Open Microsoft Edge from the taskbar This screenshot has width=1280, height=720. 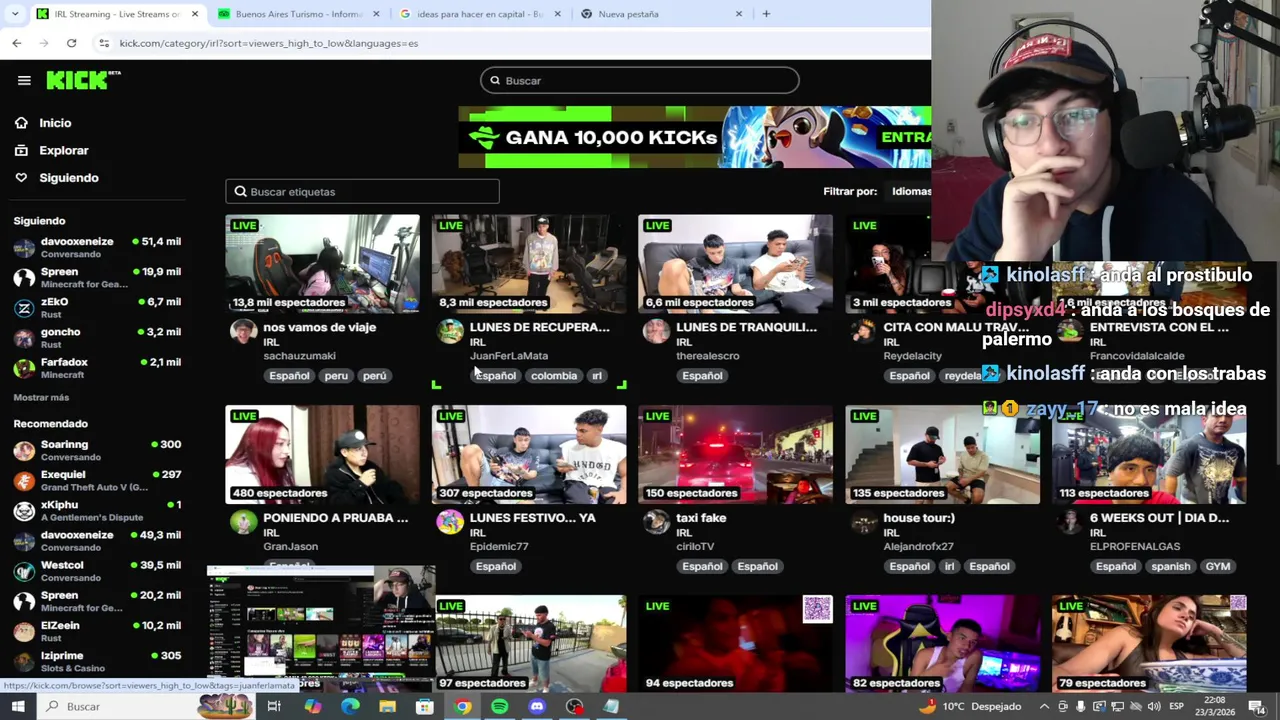click(x=350, y=707)
